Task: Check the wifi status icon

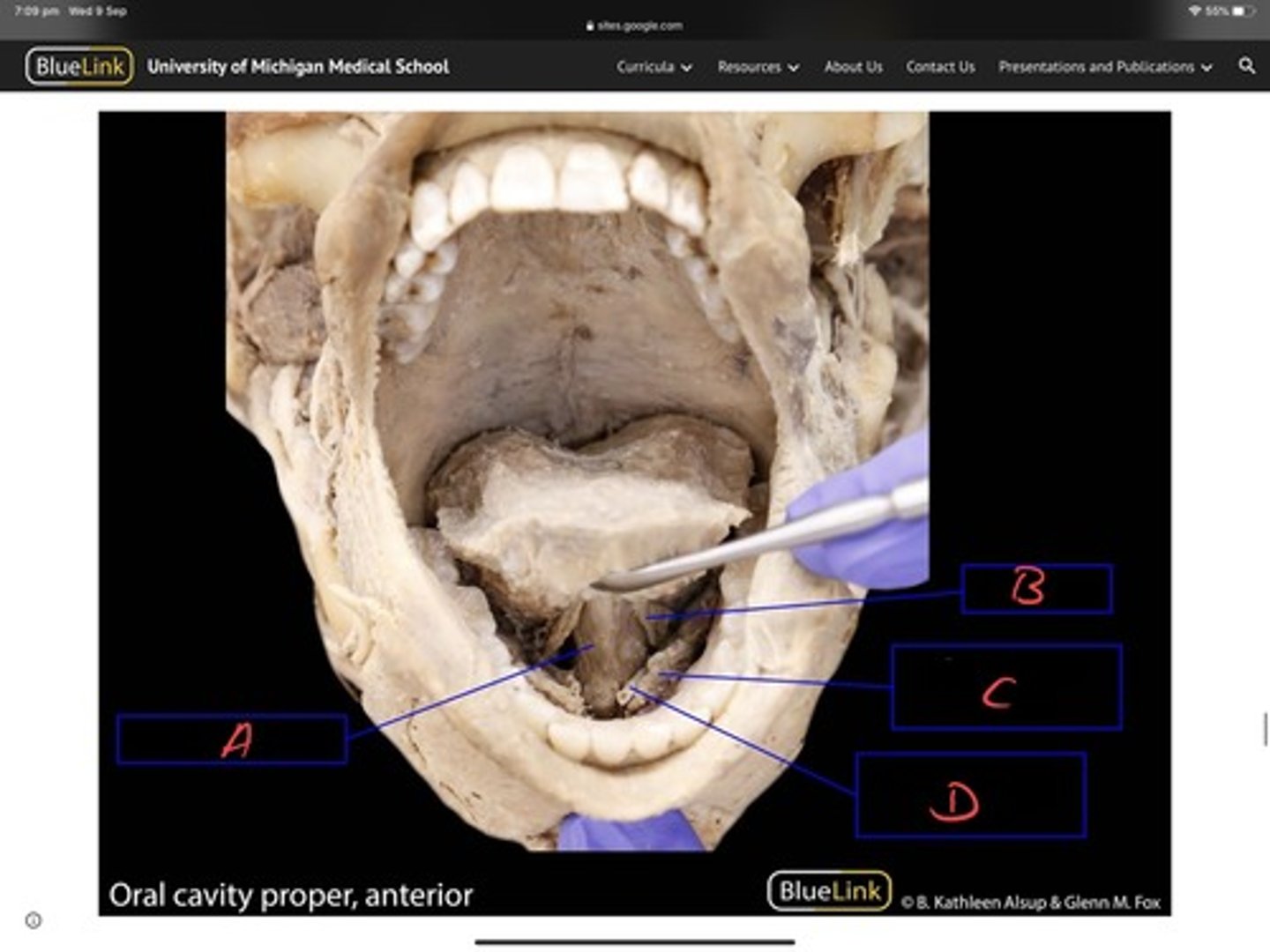Action: (x=1195, y=11)
